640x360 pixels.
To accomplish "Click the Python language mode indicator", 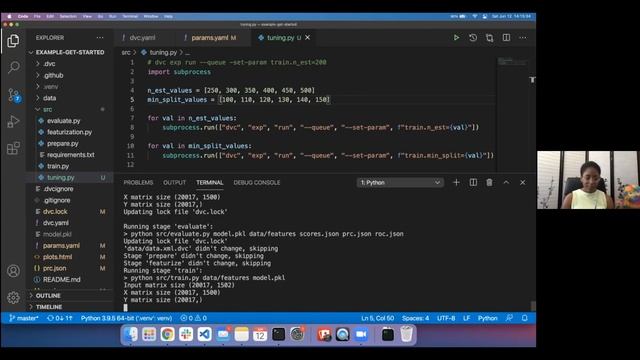I will [x=488, y=318].
